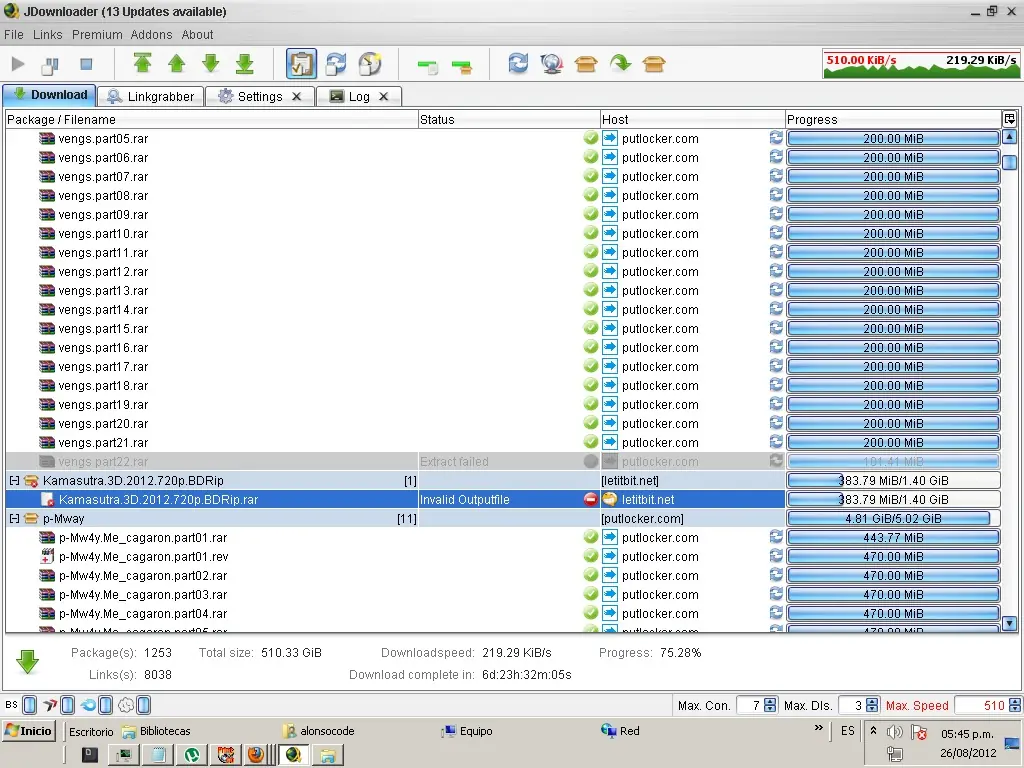The height and width of the screenshot is (768, 1024).
Task: Click the Max. Speed input field
Action: [x=981, y=705]
